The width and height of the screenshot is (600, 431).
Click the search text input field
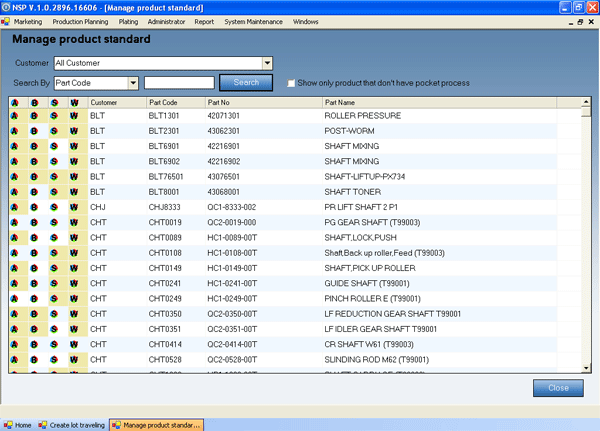pos(179,83)
